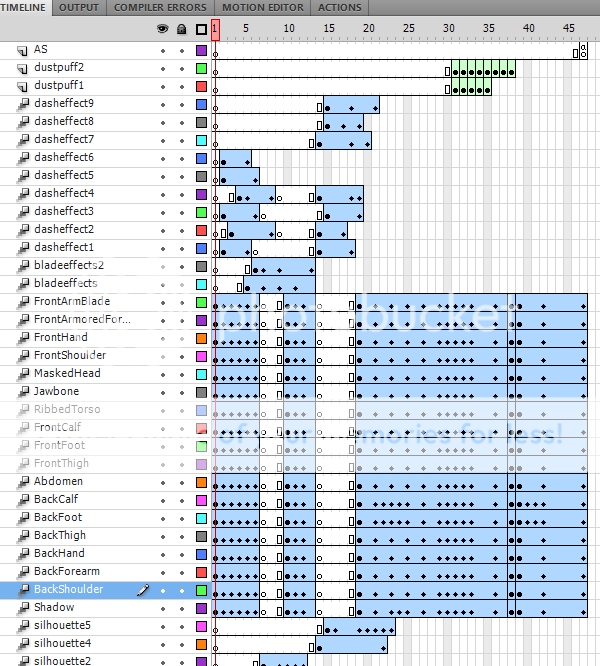Switch to the Output tab

coord(79,7)
